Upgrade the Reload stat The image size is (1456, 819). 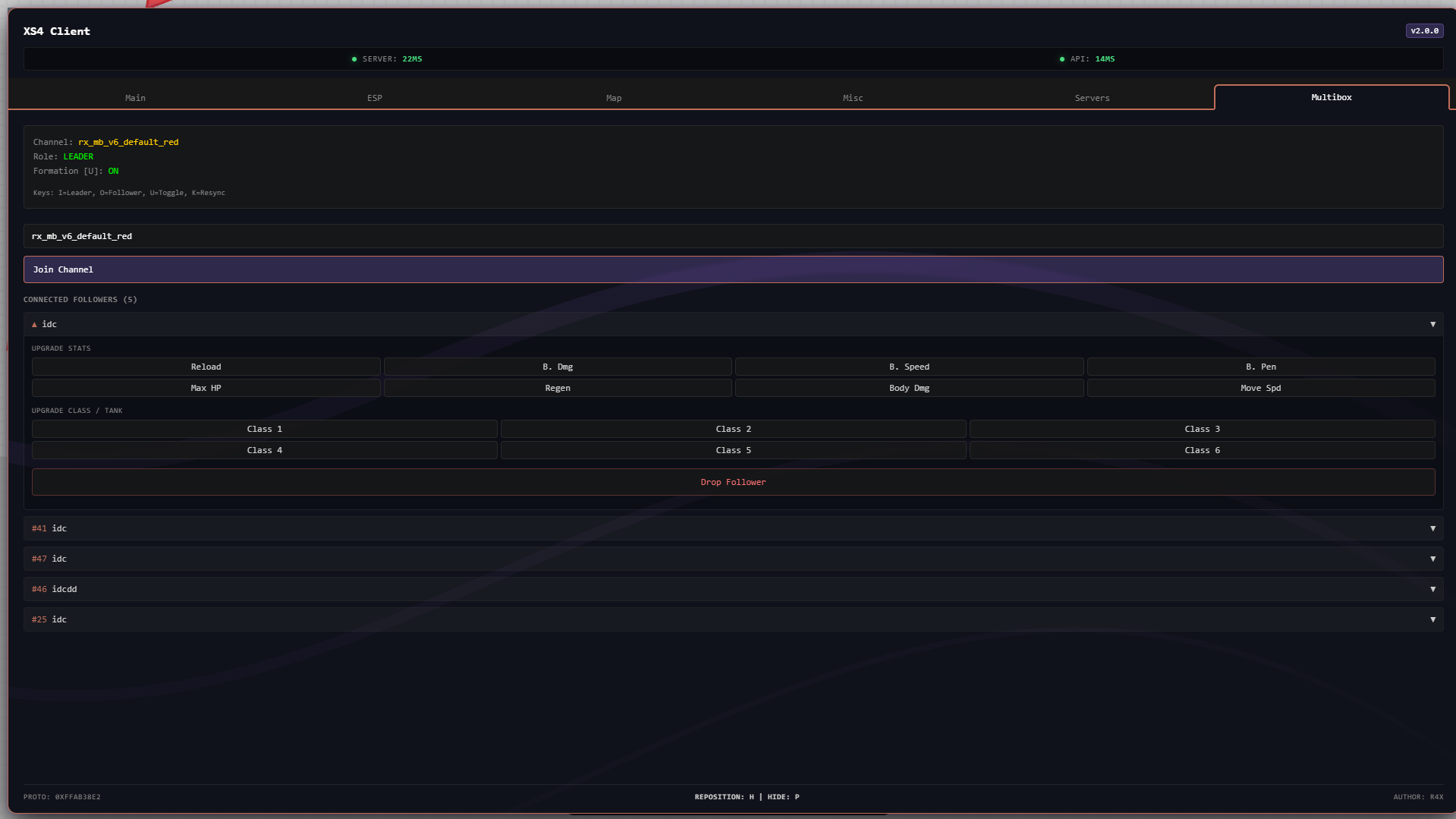coord(206,367)
